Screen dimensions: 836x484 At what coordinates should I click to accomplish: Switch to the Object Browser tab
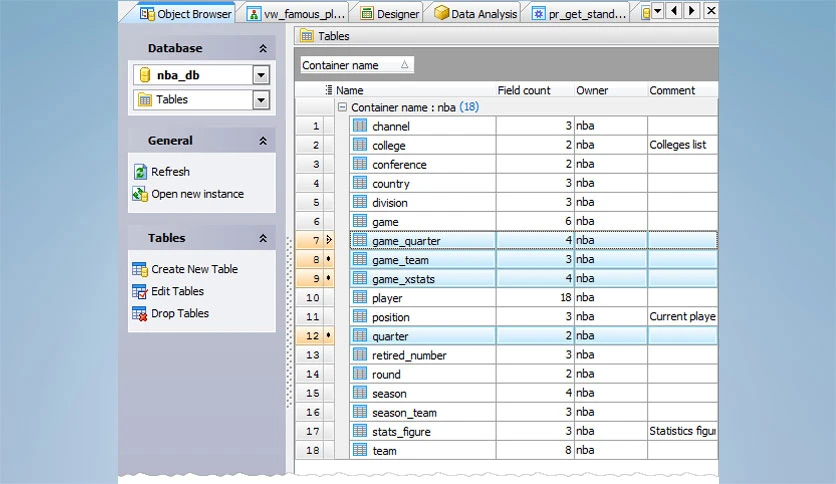tap(186, 14)
